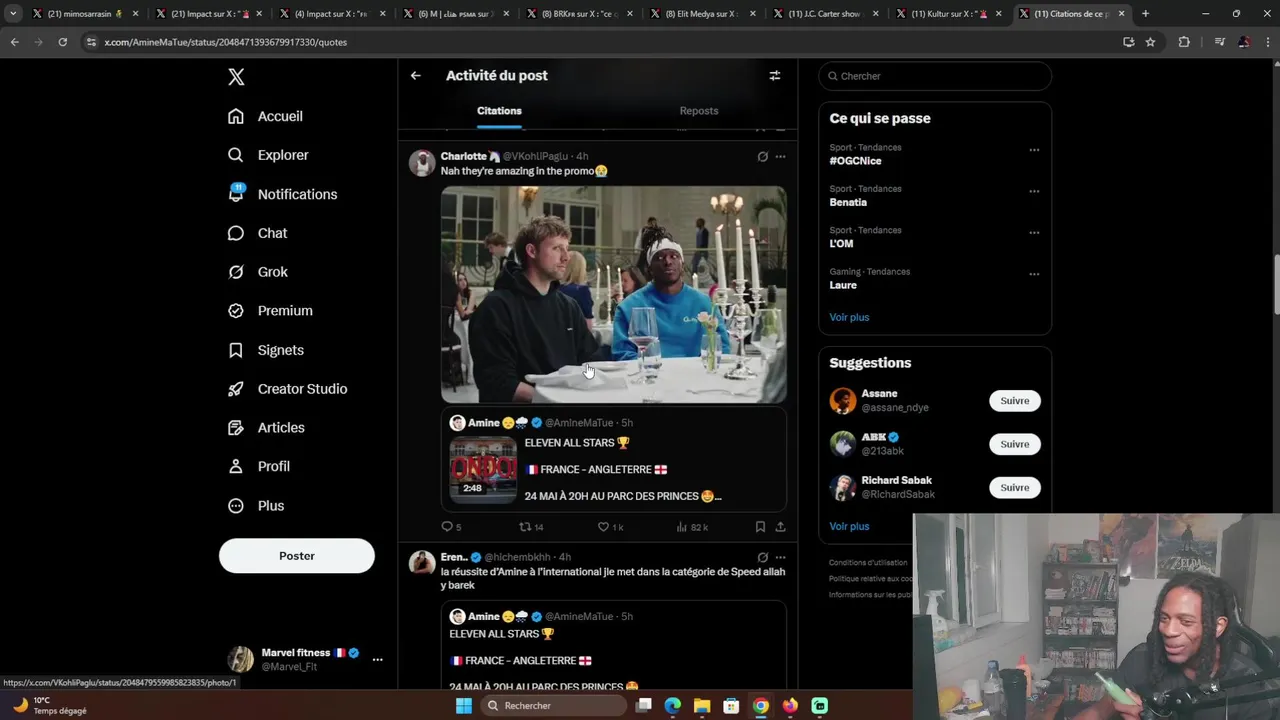Share Charlotte's post
The height and width of the screenshot is (720, 1280).
click(780, 526)
